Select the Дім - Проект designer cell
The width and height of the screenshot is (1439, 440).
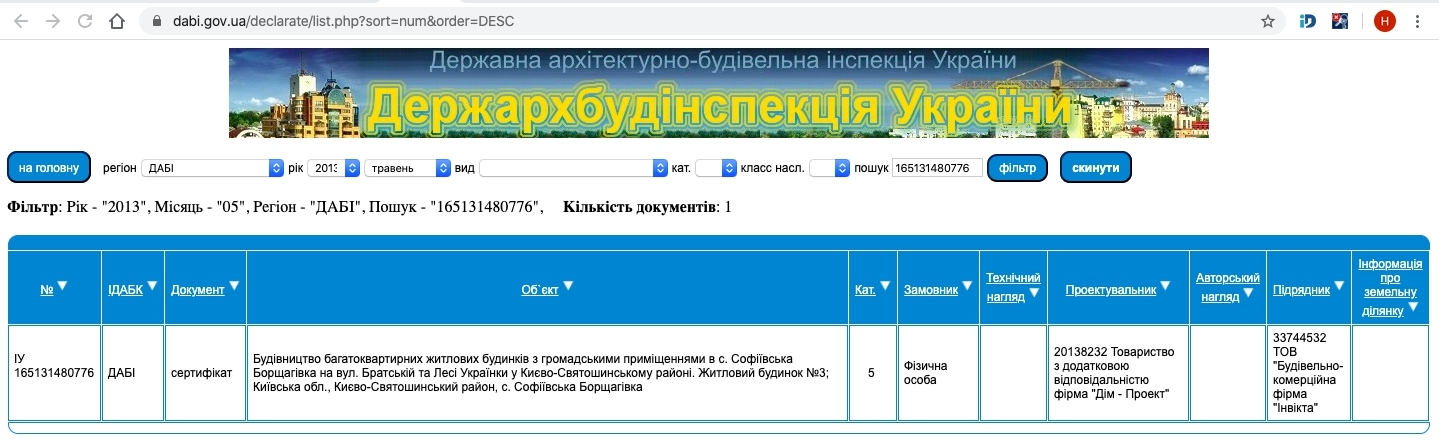coord(1118,372)
